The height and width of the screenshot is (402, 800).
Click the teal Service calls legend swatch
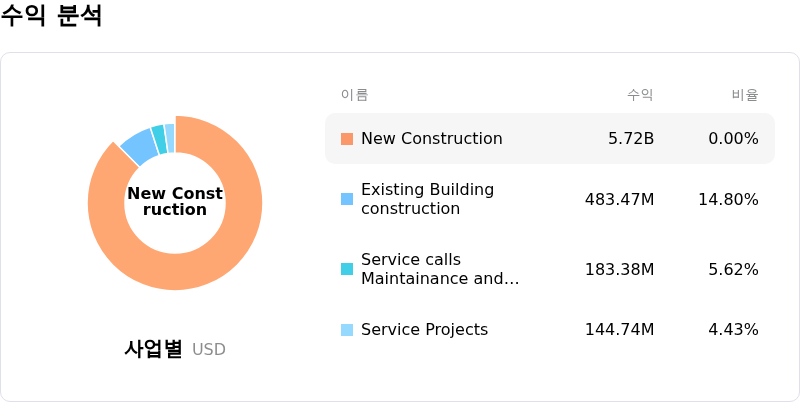point(347,269)
